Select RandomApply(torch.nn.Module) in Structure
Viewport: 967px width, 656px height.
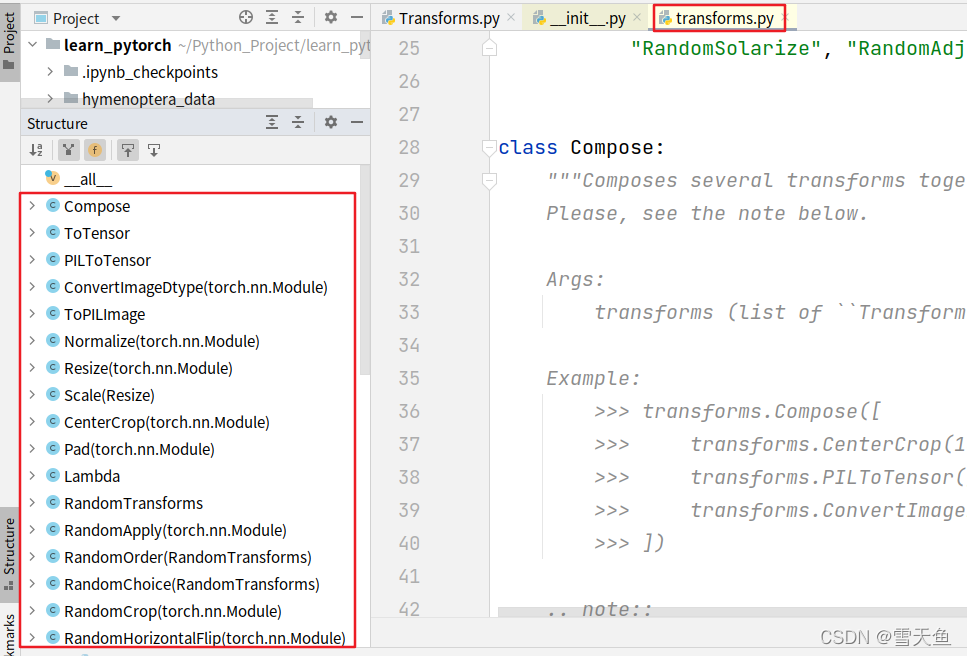click(x=175, y=531)
